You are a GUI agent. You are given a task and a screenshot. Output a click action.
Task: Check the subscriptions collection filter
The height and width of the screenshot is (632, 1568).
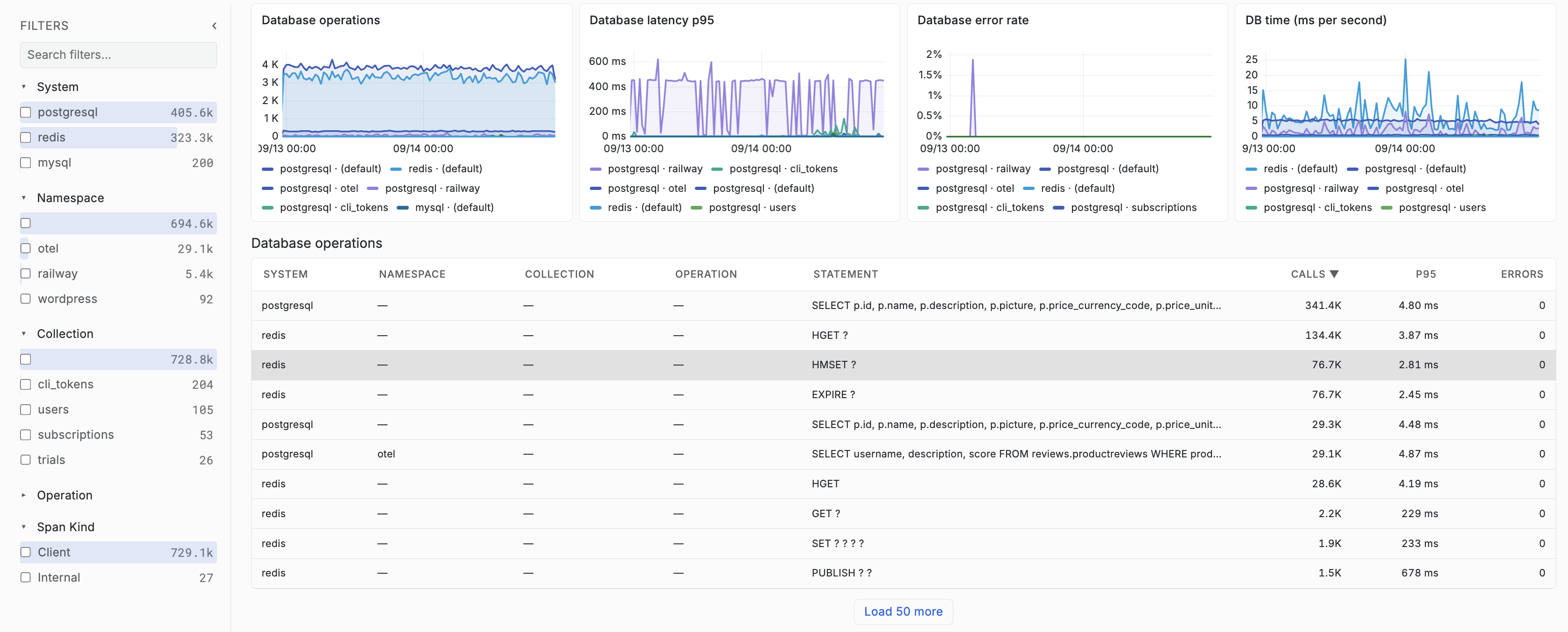26,435
